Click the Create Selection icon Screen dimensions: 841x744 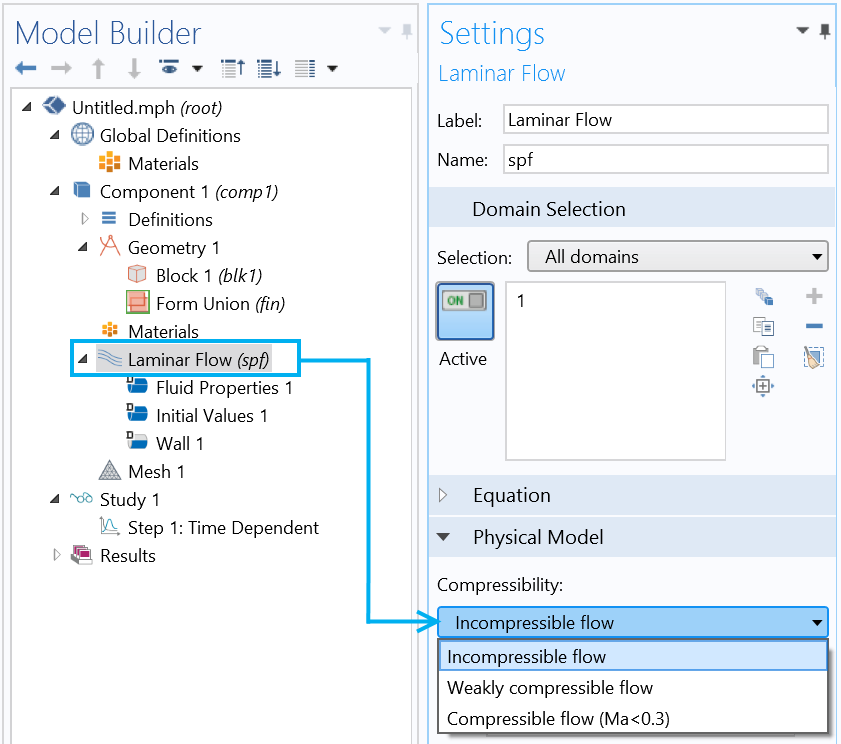(x=764, y=297)
